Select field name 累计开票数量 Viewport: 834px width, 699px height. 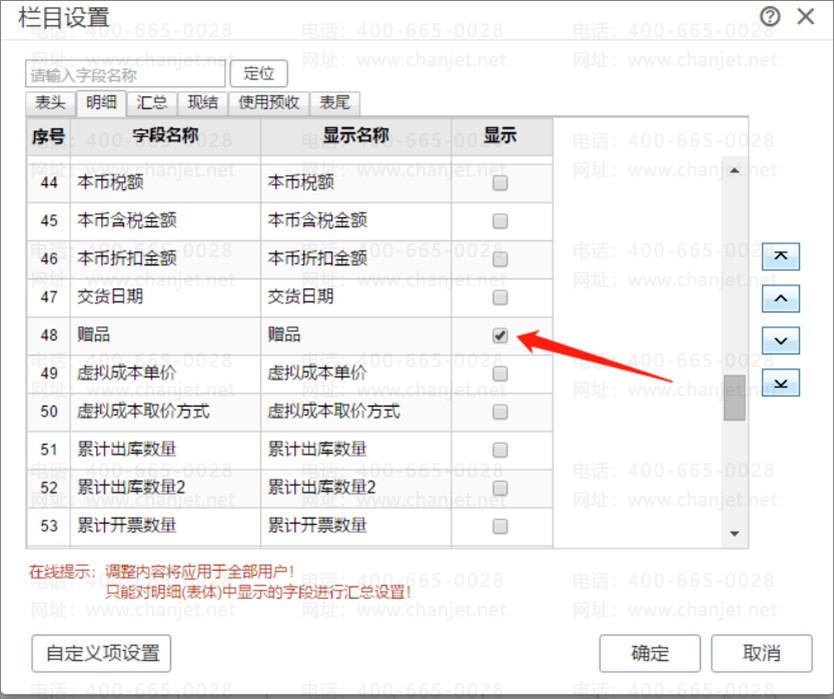[x=165, y=526]
